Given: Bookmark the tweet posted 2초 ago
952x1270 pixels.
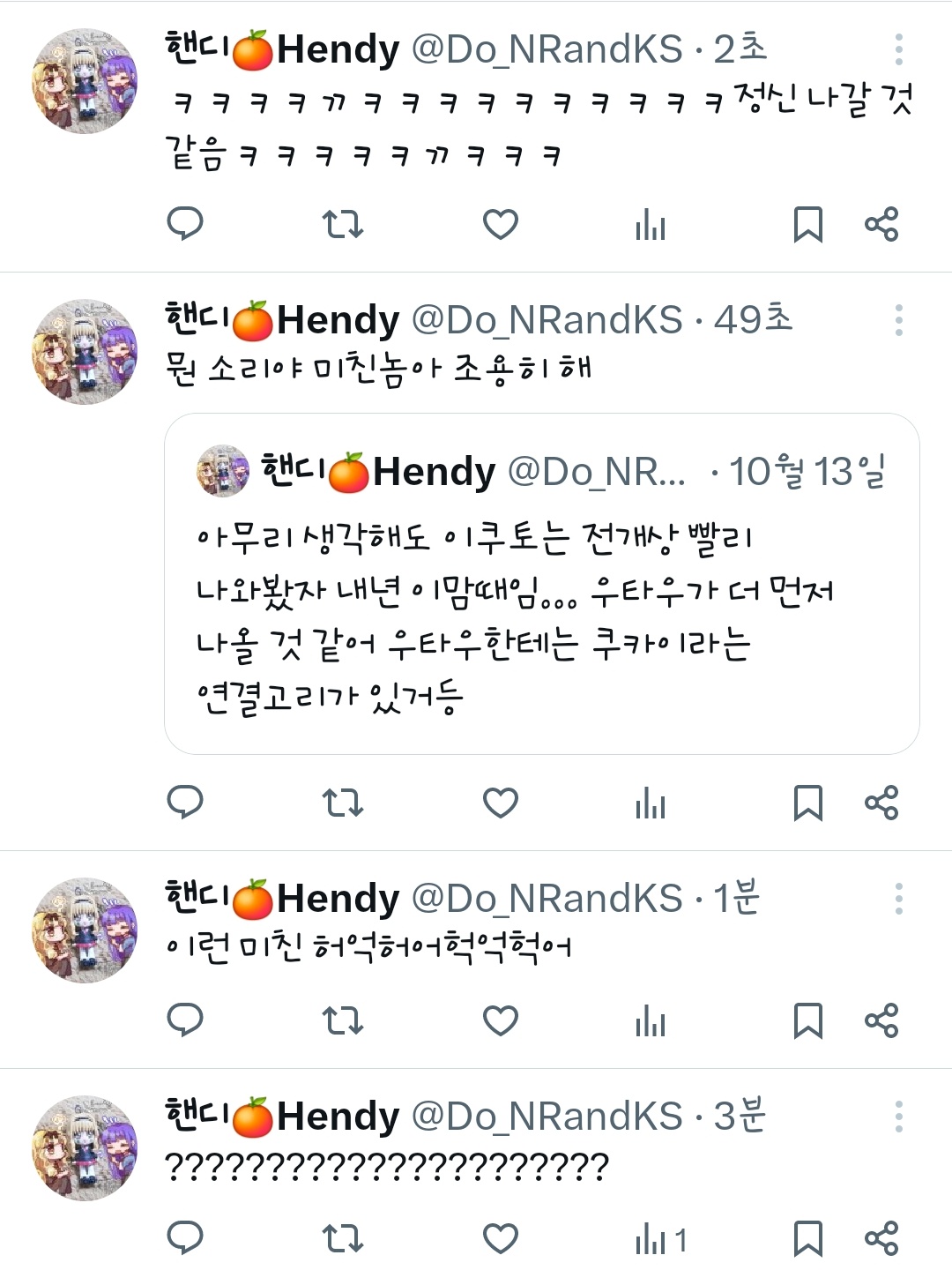Looking at the screenshot, I should (x=808, y=224).
